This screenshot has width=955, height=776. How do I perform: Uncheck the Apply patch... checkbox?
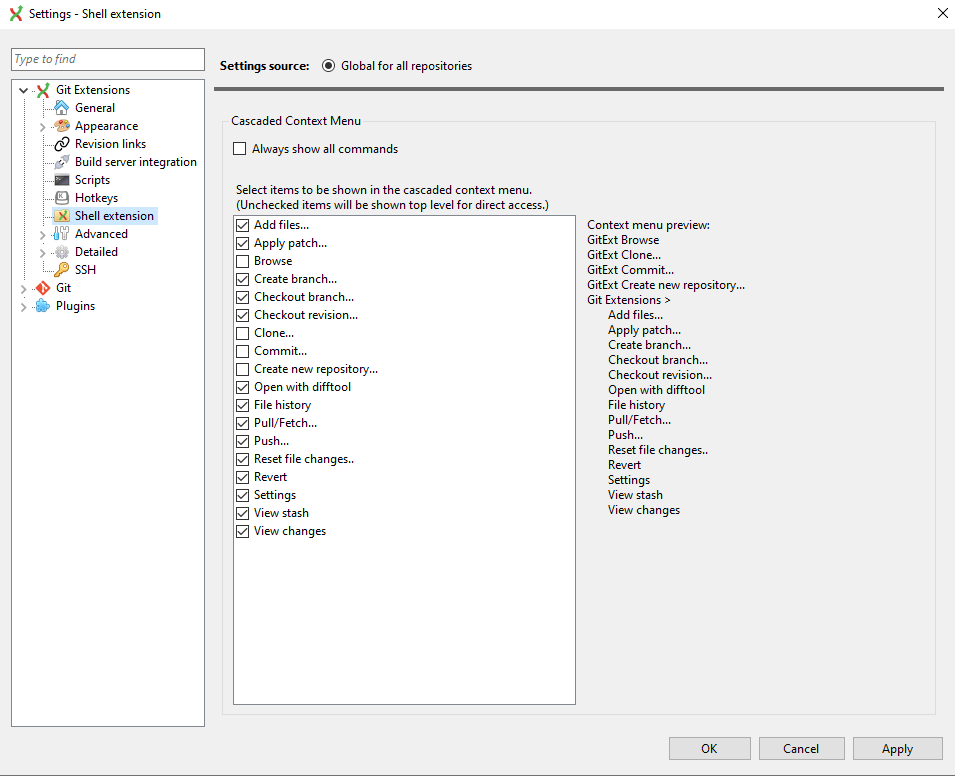coord(242,243)
